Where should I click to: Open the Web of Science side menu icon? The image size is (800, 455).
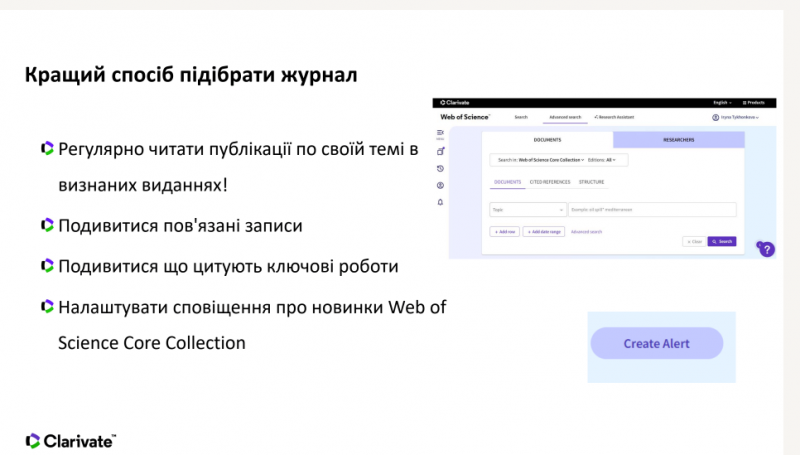tap(440, 134)
